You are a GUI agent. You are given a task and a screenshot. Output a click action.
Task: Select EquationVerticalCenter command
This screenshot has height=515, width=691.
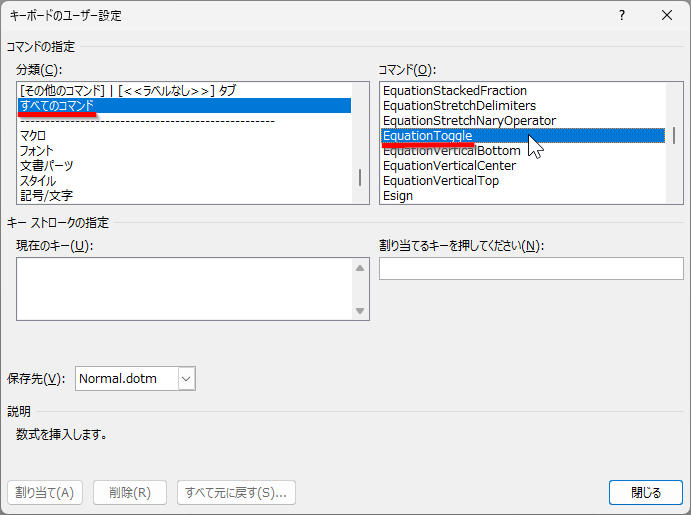point(523,166)
